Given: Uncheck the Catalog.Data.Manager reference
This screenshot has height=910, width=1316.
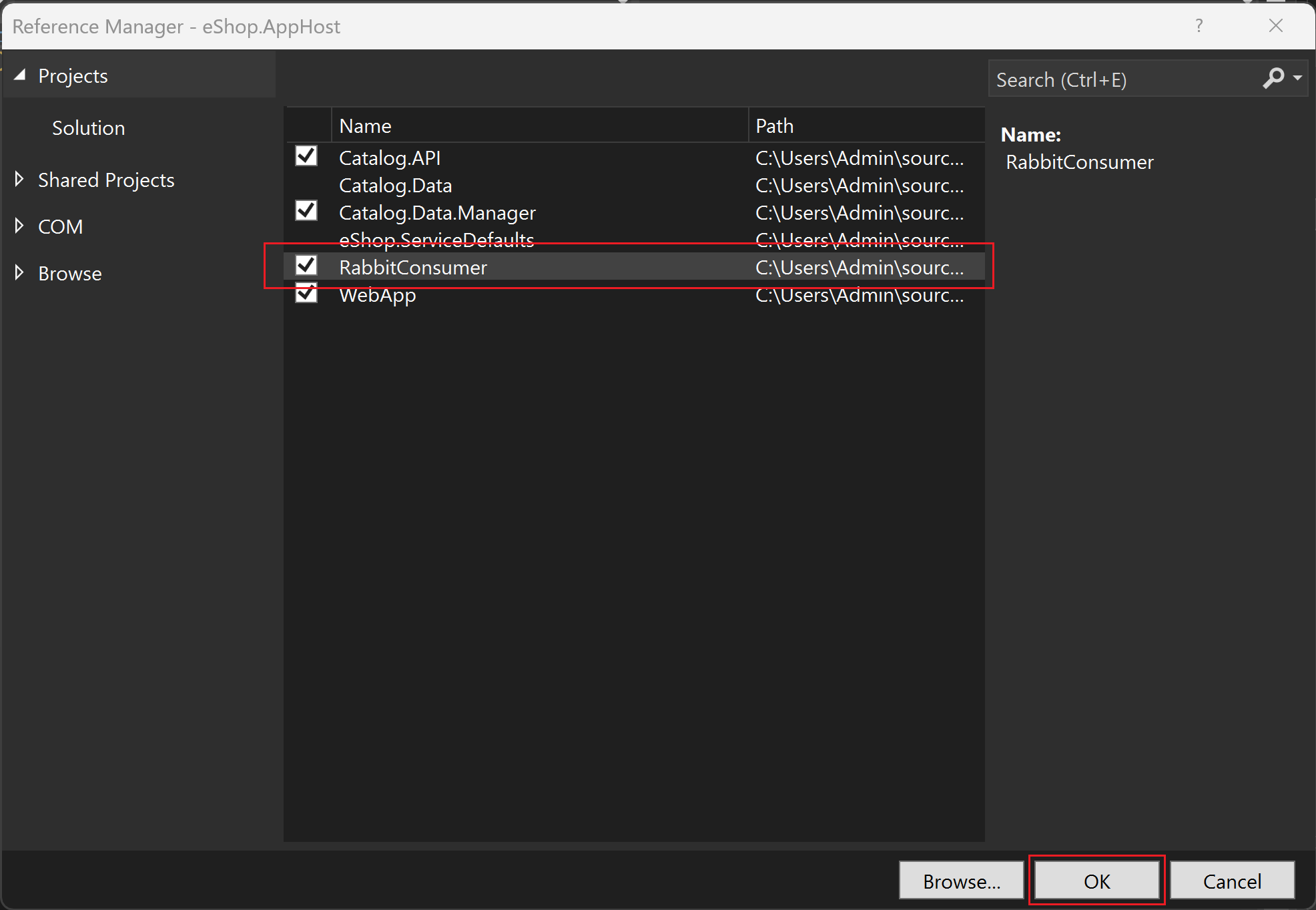Looking at the screenshot, I should pyautogui.click(x=306, y=212).
